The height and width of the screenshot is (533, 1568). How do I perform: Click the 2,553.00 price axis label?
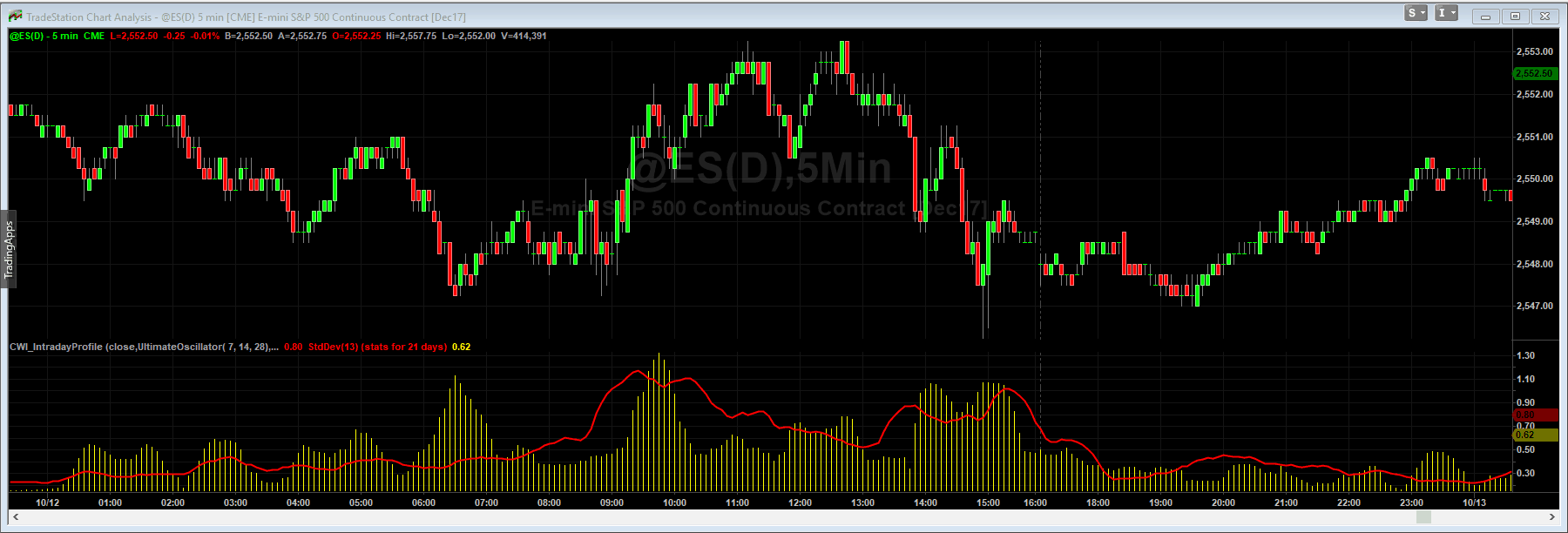pos(1535,51)
